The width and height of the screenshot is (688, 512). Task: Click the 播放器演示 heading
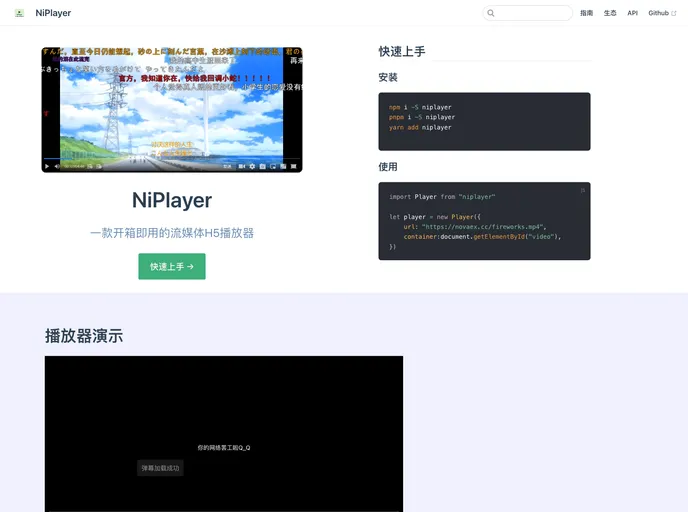pyautogui.click(x=84, y=336)
